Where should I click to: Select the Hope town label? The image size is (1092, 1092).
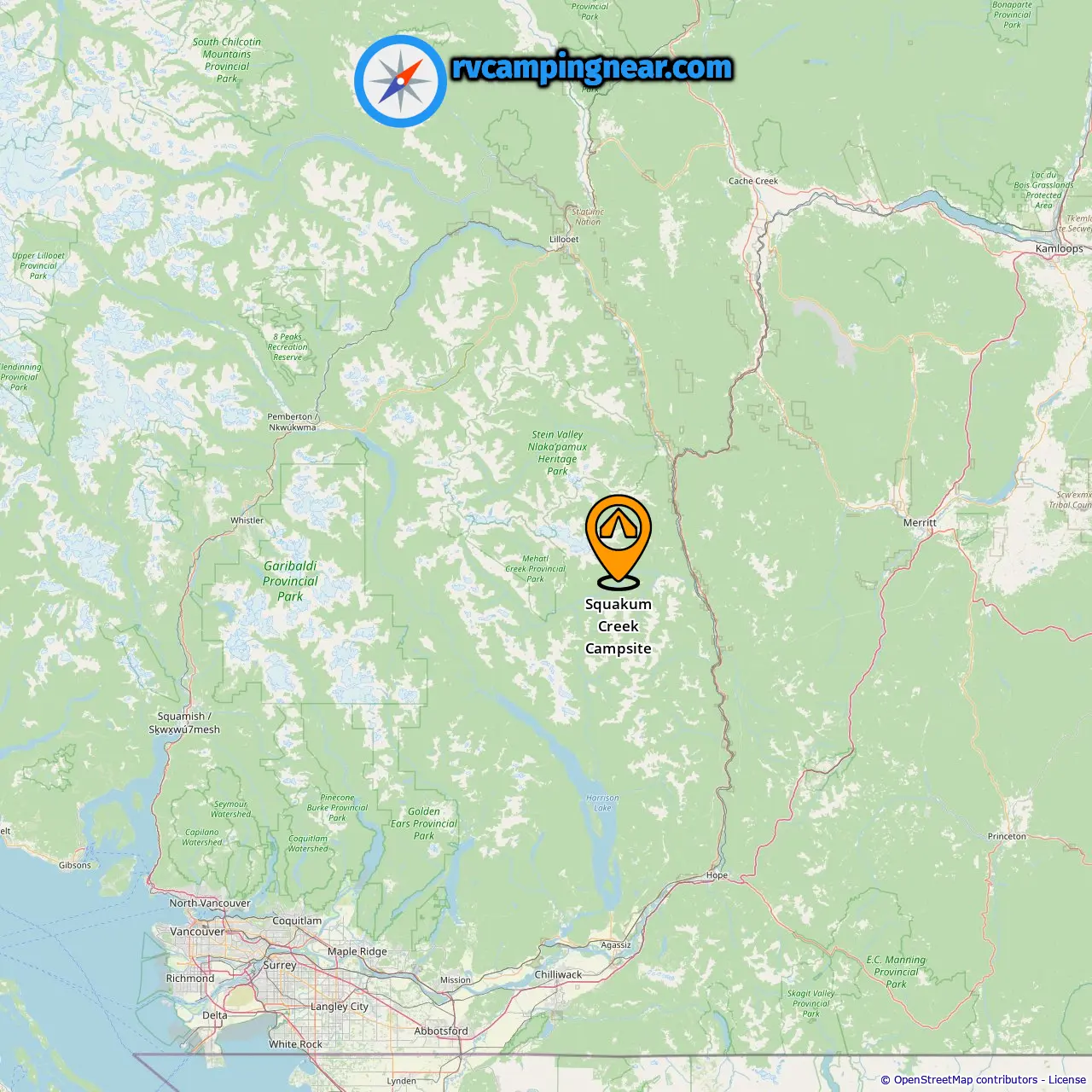[717, 875]
